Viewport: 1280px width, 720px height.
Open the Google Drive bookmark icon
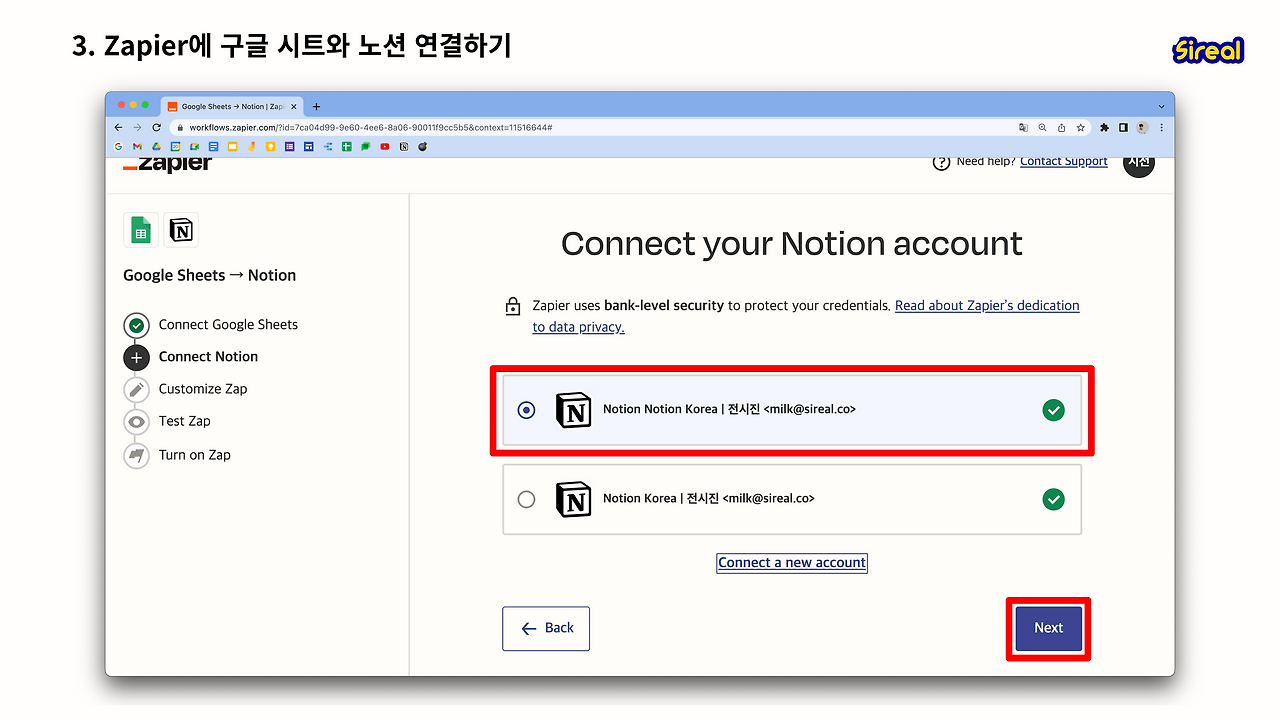pos(157,146)
